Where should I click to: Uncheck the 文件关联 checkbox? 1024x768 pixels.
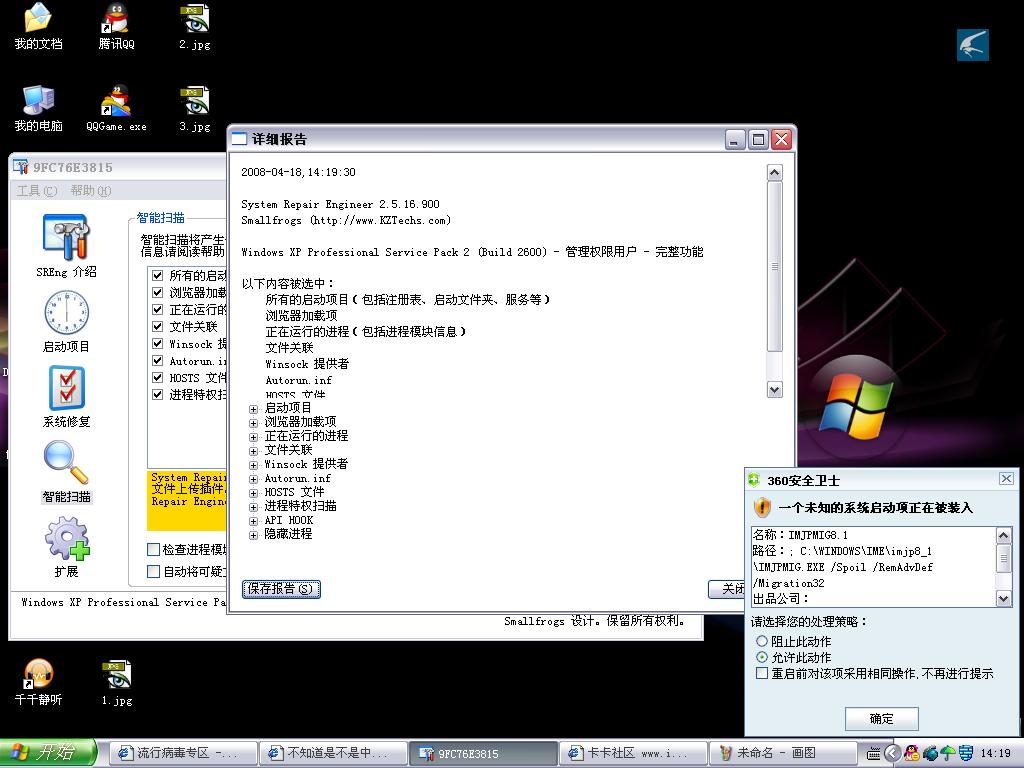pos(157,326)
